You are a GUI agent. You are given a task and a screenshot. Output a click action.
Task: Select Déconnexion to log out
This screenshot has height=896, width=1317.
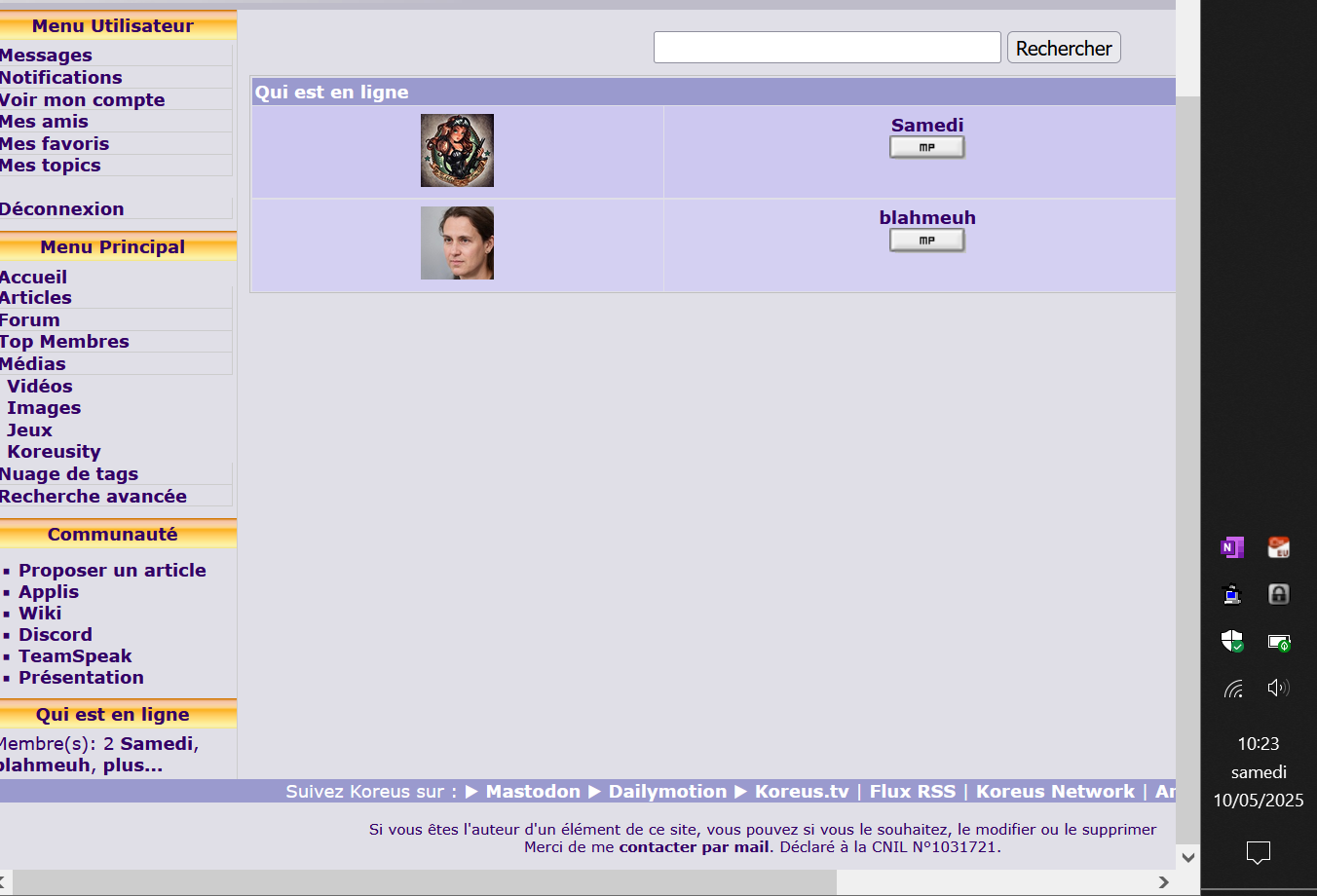pyautogui.click(x=62, y=209)
